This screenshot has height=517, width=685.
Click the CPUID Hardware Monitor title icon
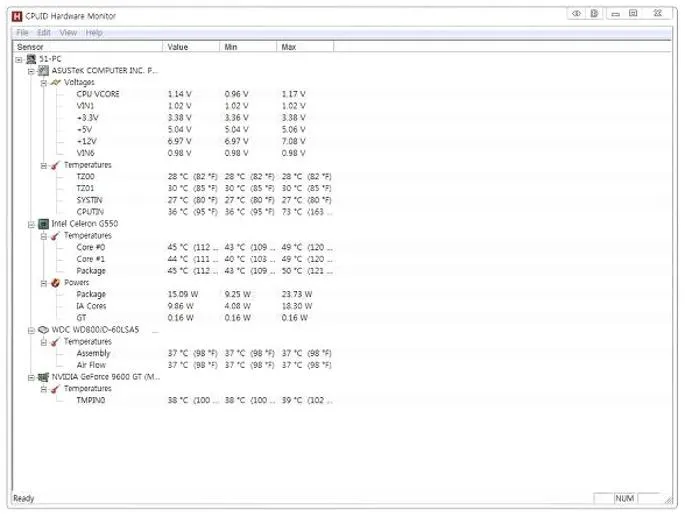tap(17, 17)
